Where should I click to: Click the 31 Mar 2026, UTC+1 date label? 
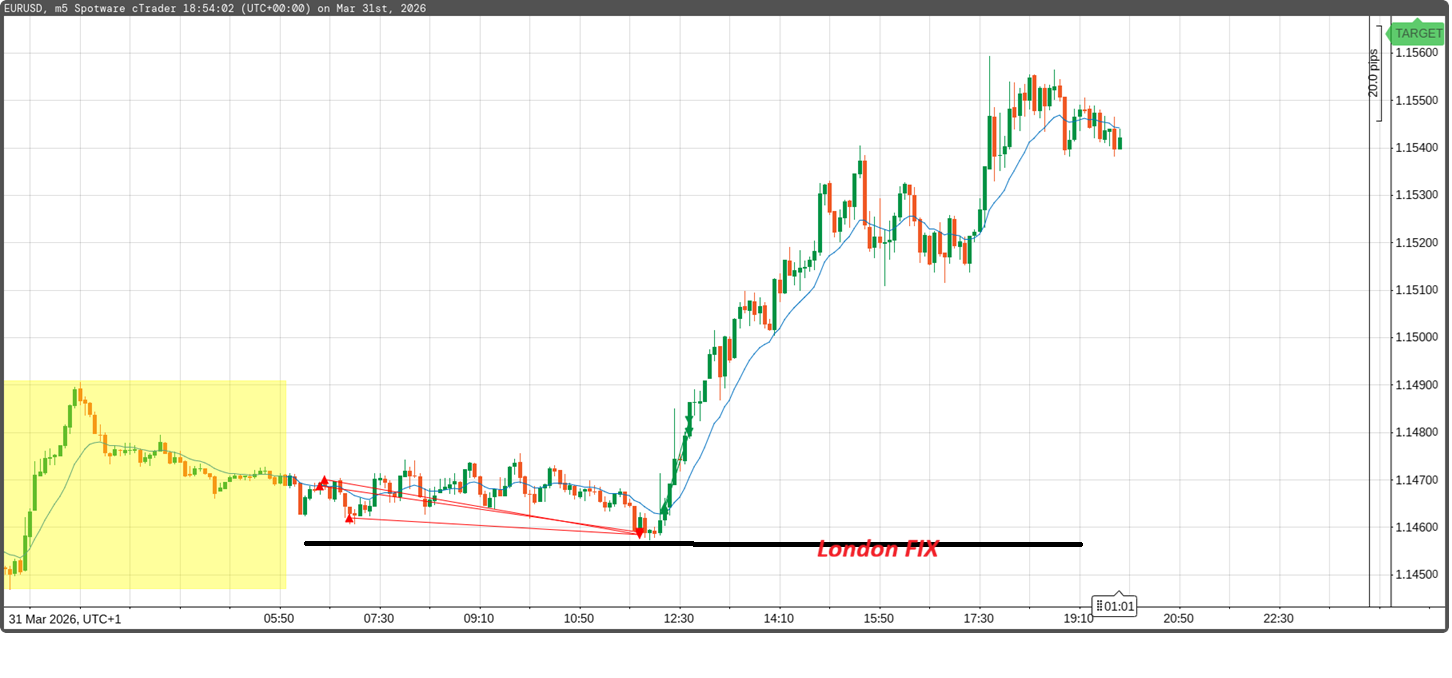click(65, 619)
